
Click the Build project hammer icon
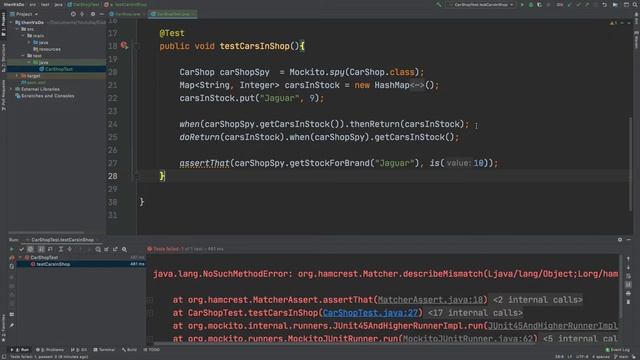(x=439, y=4)
